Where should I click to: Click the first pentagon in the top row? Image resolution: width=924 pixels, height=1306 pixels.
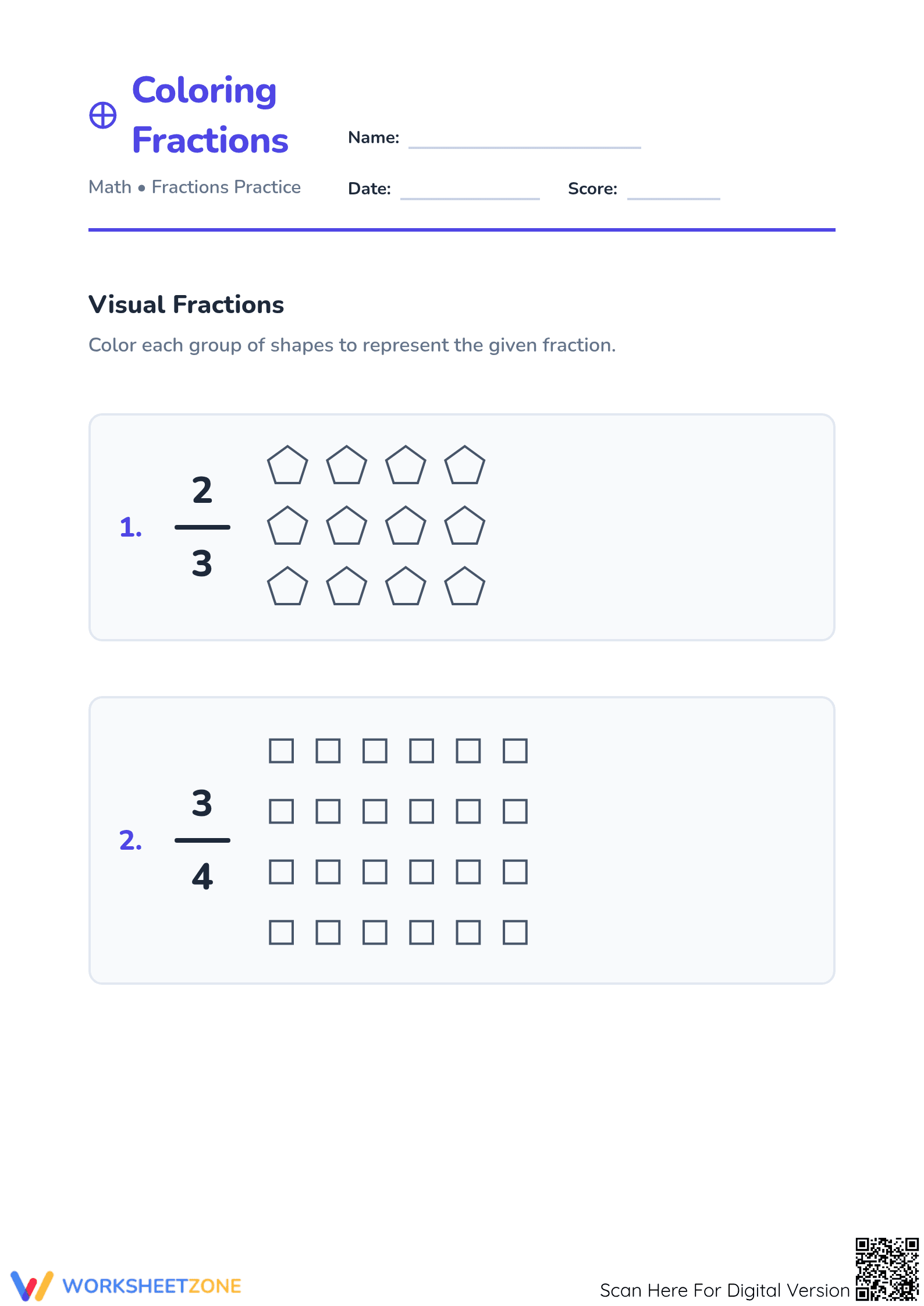tap(287, 465)
